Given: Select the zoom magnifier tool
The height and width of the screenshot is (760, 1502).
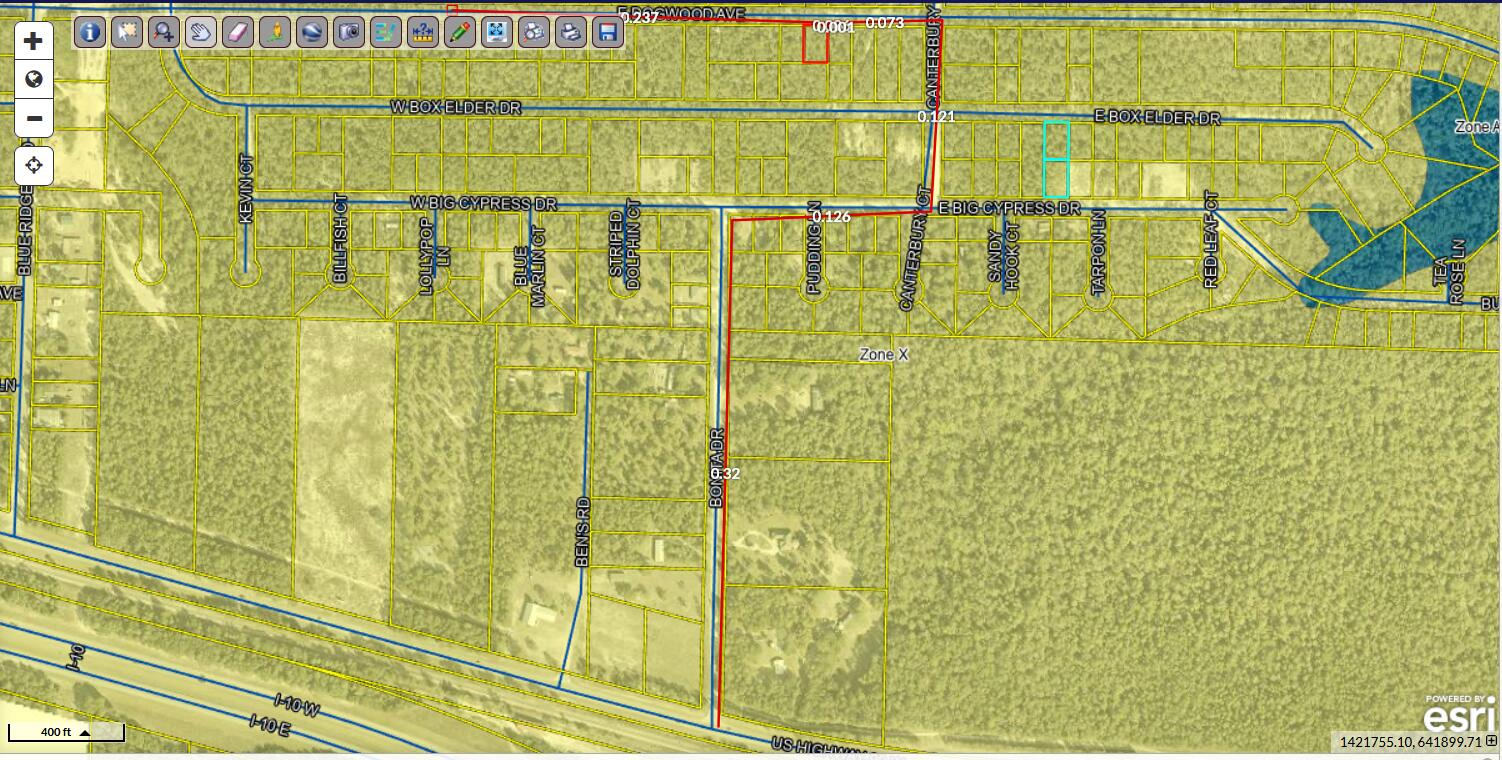Looking at the screenshot, I should coord(162,33).
